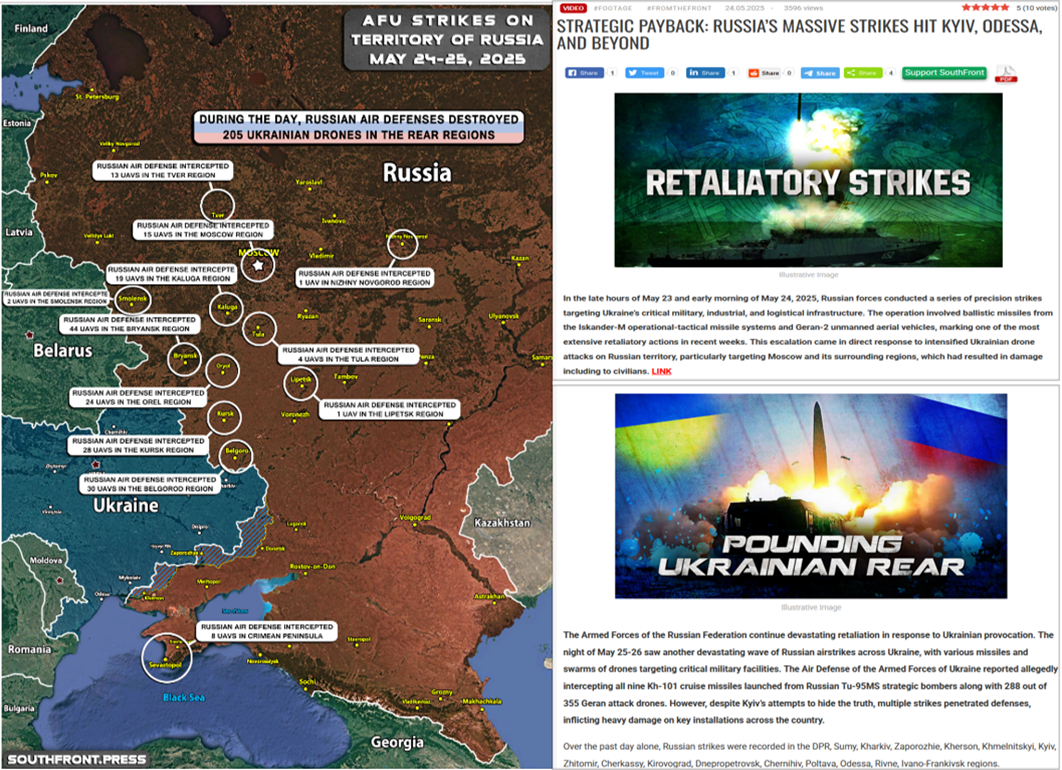Image resolution: width=1062 pixels, height=770 pixels.
Task: Click the '1 UAV in the Lipetsk region' callout
Action: [x=389, y=409]
